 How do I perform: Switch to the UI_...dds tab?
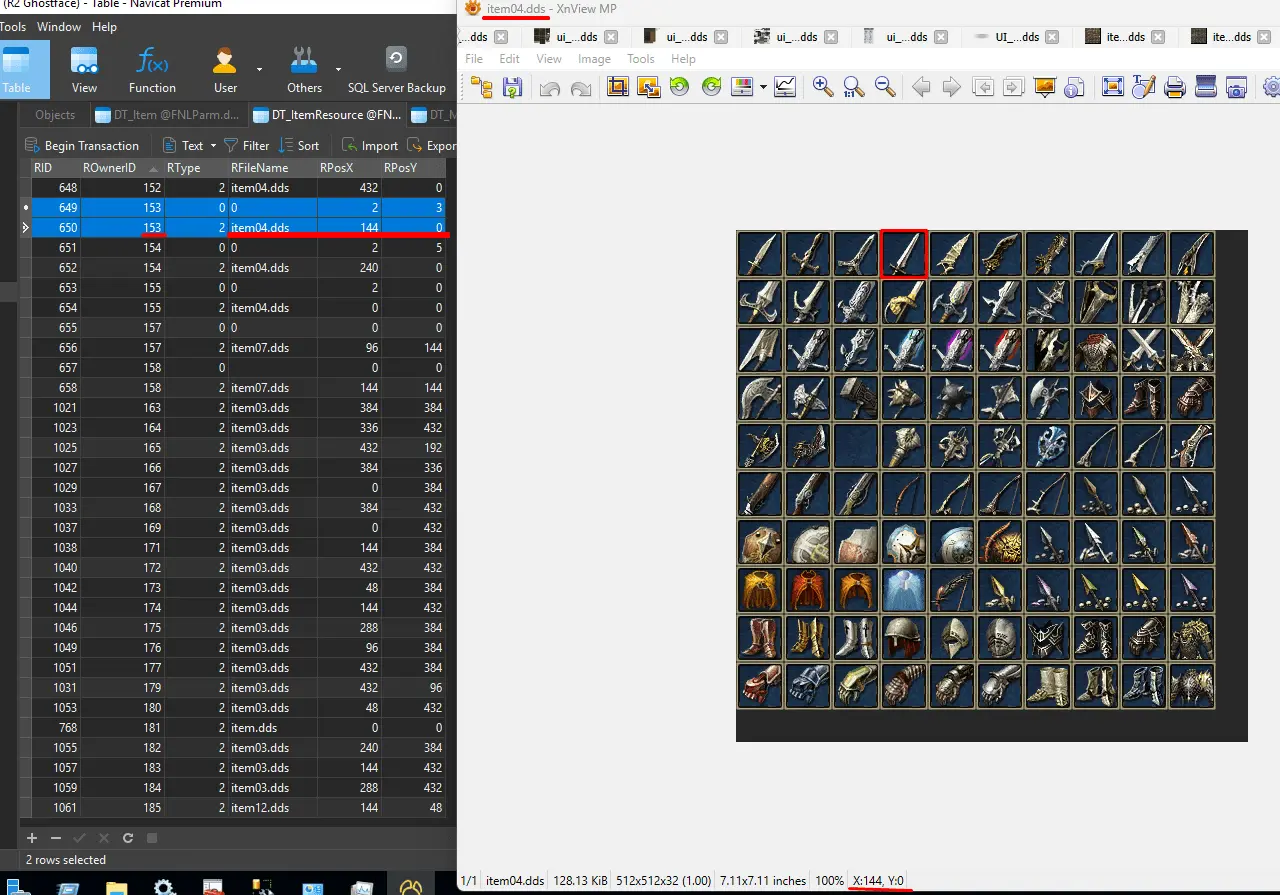pyautogui.click(x=1016, y=37)
